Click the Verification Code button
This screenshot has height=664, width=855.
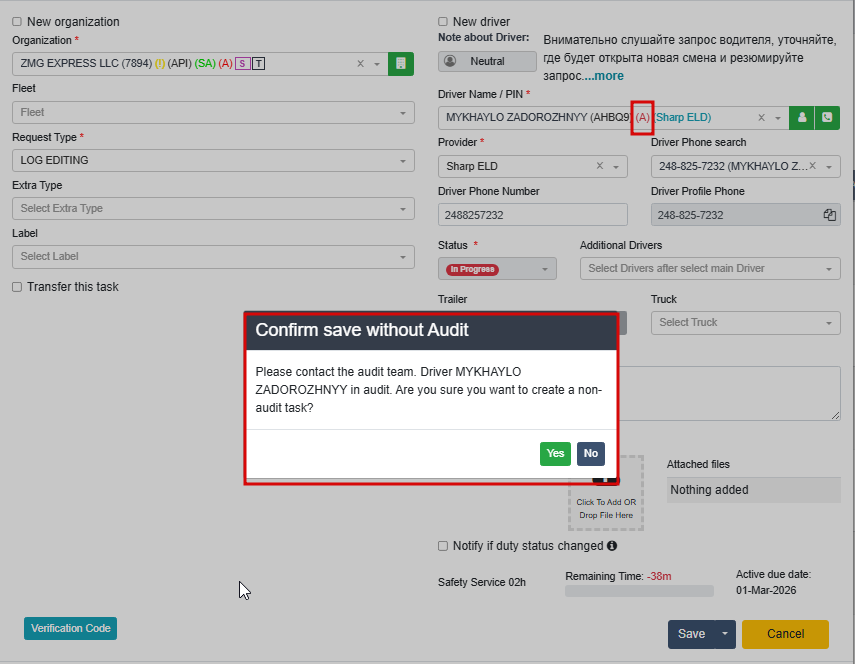point(70,629)
